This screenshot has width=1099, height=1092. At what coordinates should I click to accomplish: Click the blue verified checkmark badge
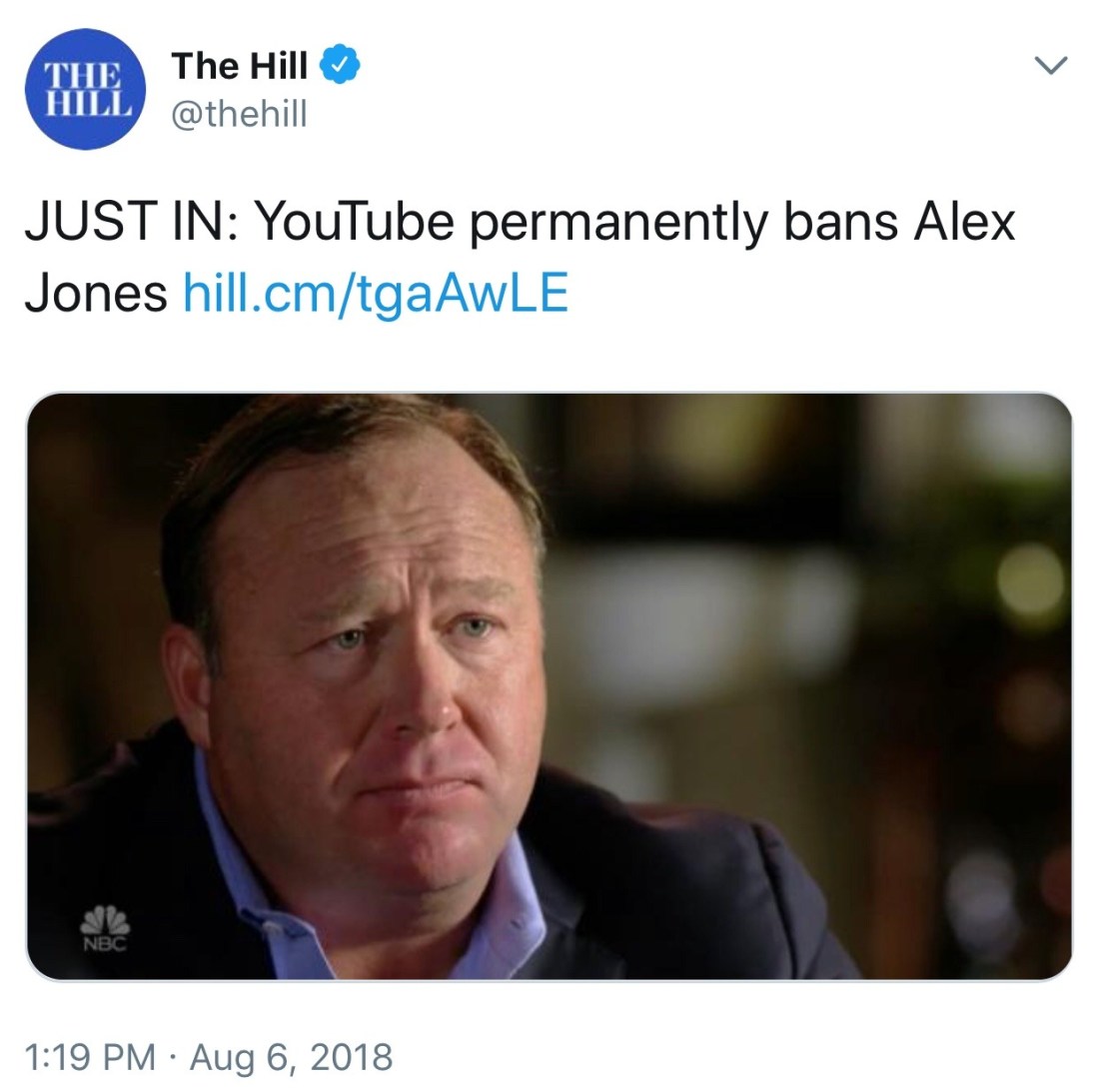[x=340, y=65]
